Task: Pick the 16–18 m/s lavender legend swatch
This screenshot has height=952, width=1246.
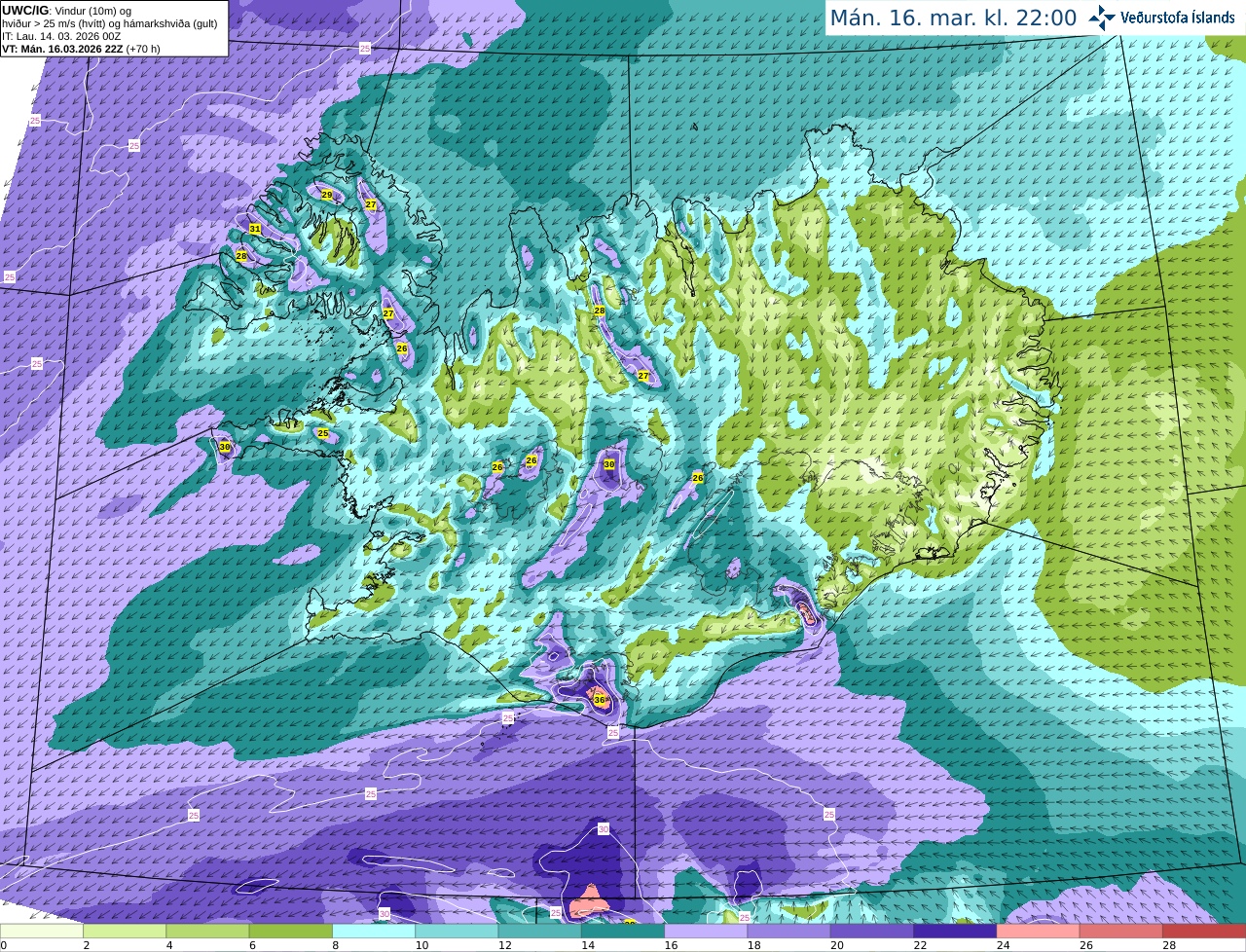Action: tap(706, 931)
